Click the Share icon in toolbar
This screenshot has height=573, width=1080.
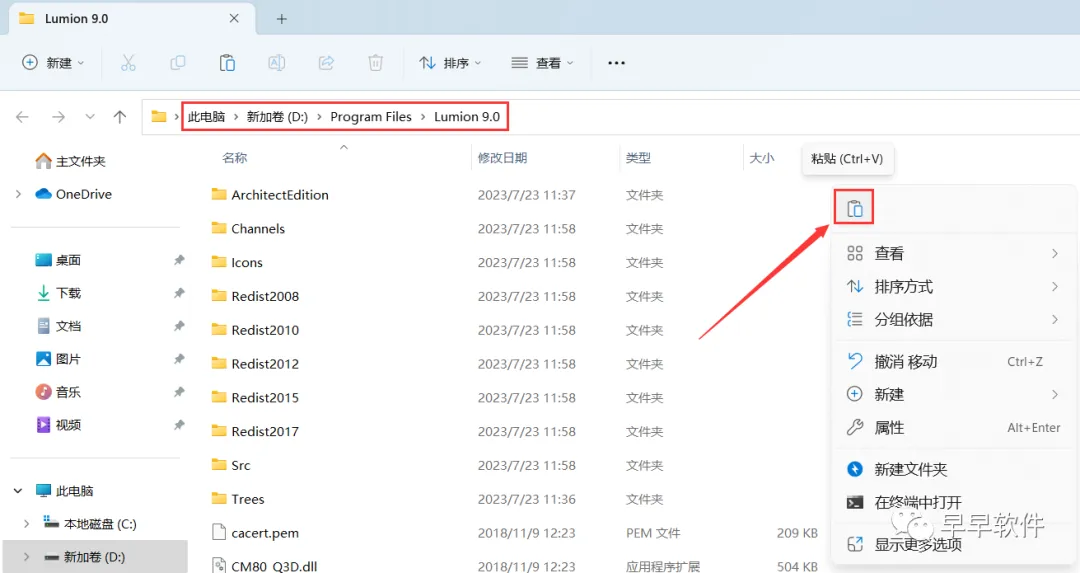pyautogui.click(x=326, y=63)
